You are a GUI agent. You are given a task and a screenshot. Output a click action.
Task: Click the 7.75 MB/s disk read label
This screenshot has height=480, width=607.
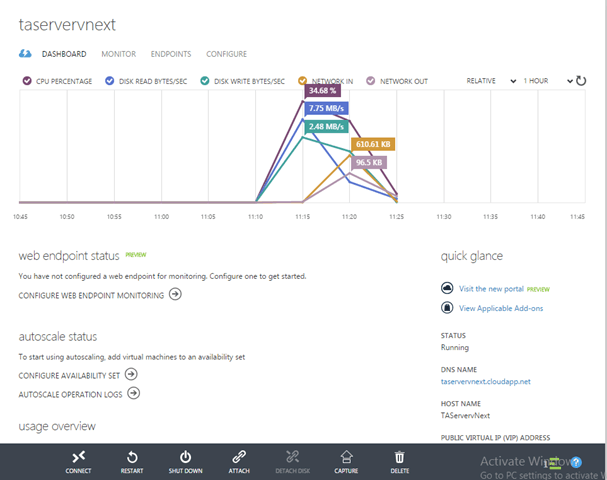coord(326,108)
